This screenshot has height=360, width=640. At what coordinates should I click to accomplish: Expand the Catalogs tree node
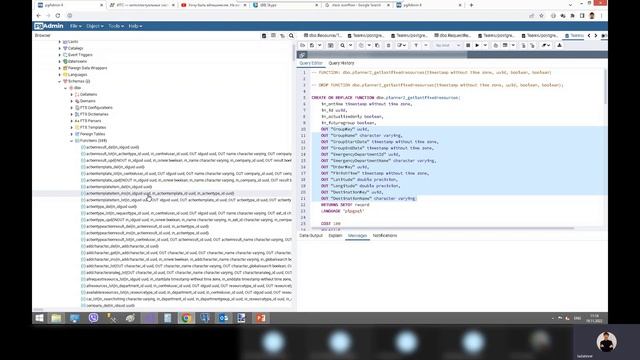[60, 48]
